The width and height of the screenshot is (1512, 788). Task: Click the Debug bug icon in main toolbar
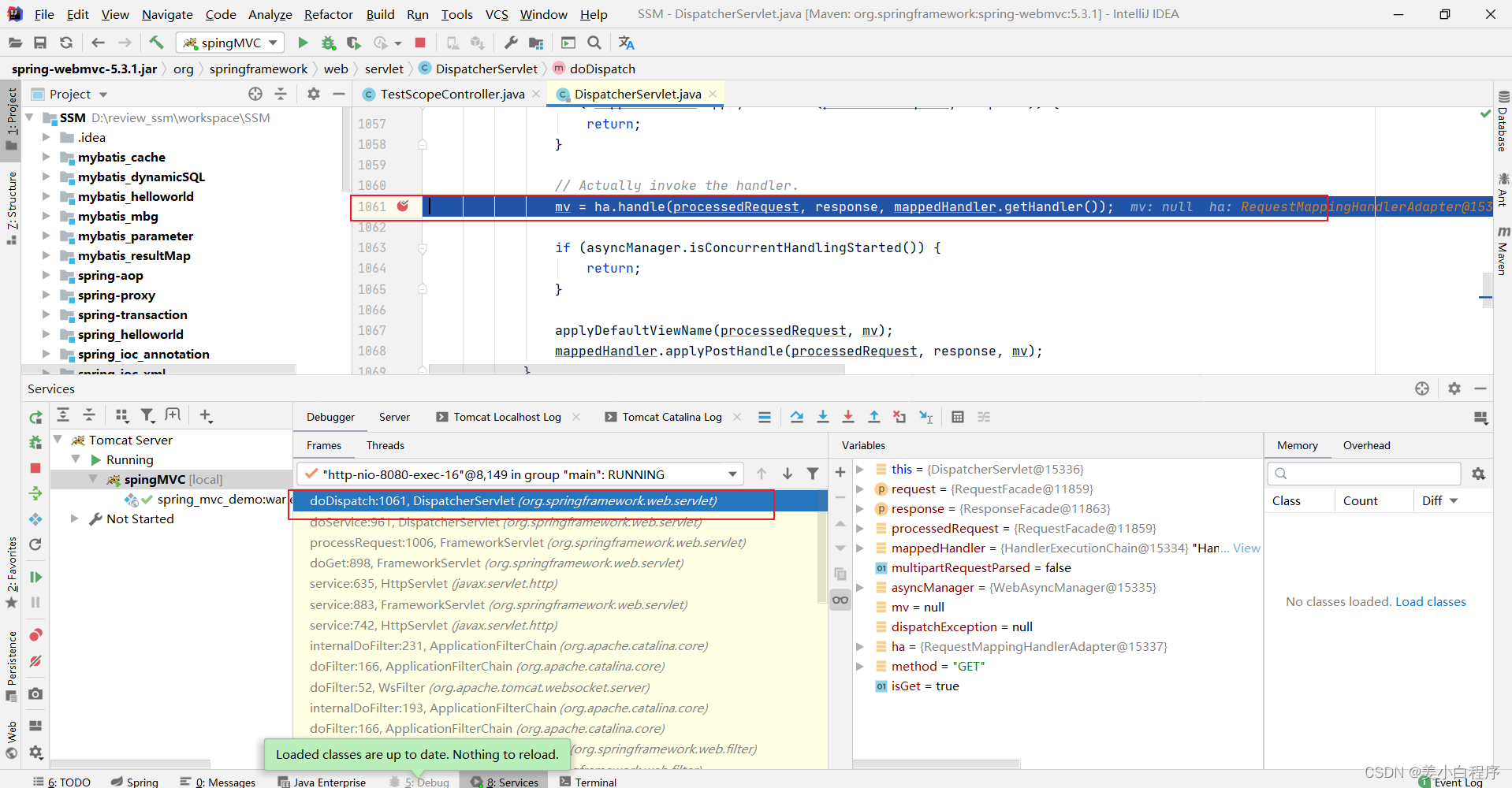point(328,43)
